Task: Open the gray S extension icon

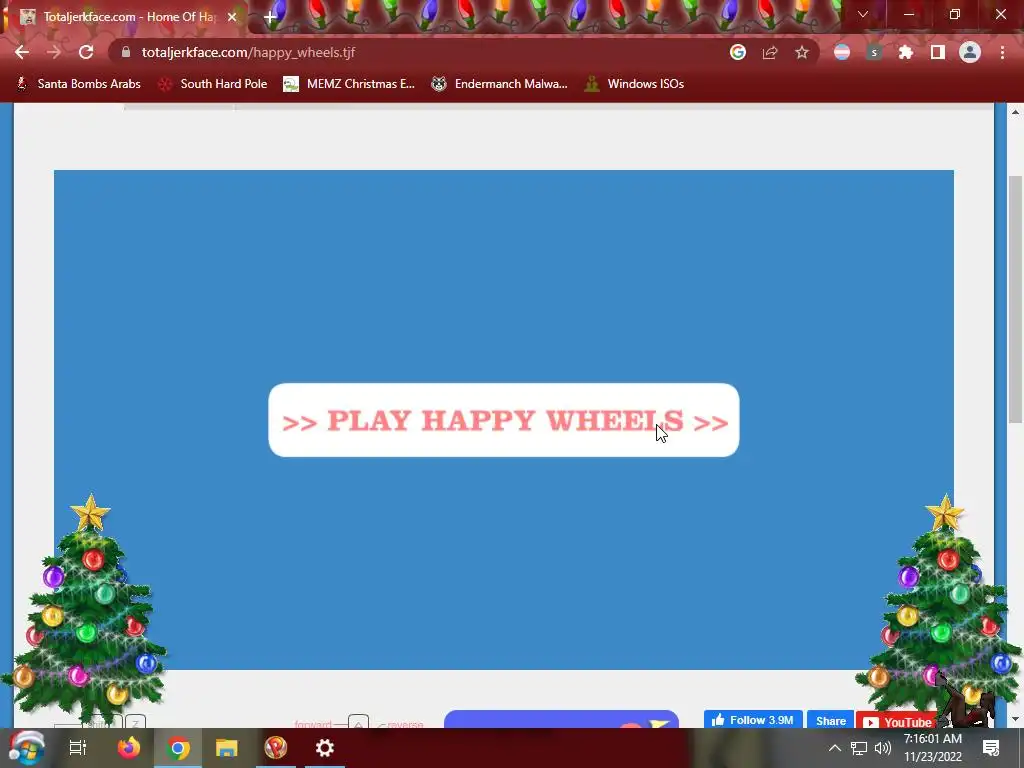Action: click(x=874, y=52)
